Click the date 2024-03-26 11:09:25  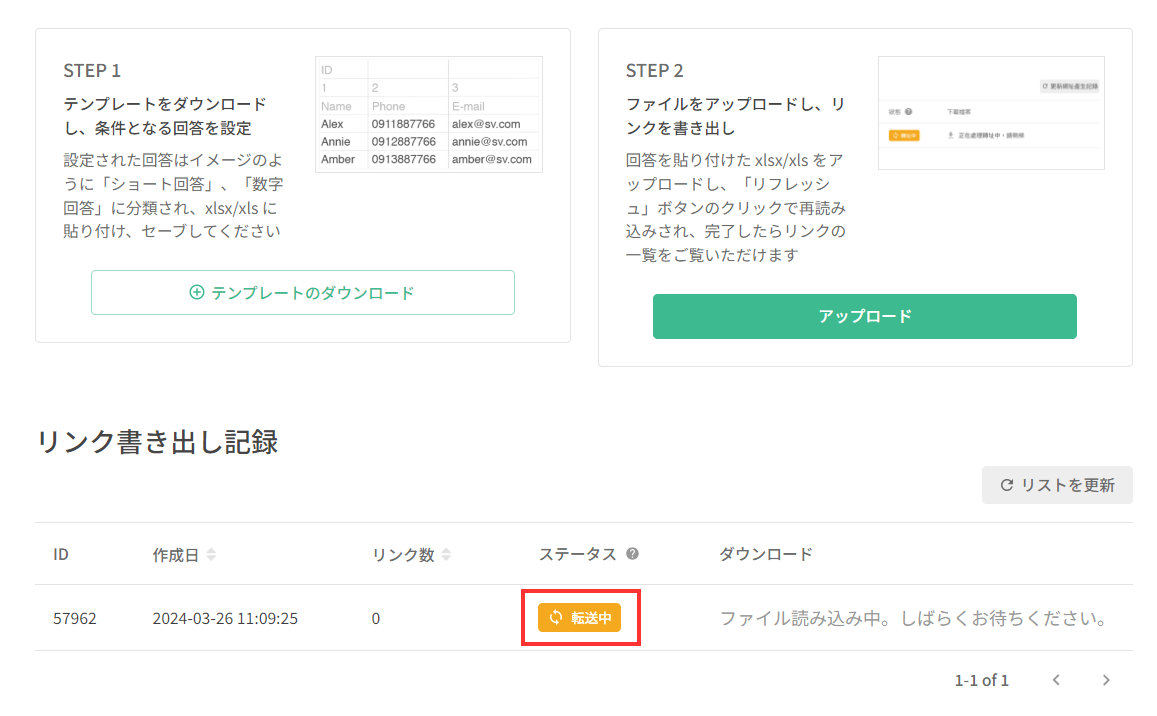pos(225,618)
